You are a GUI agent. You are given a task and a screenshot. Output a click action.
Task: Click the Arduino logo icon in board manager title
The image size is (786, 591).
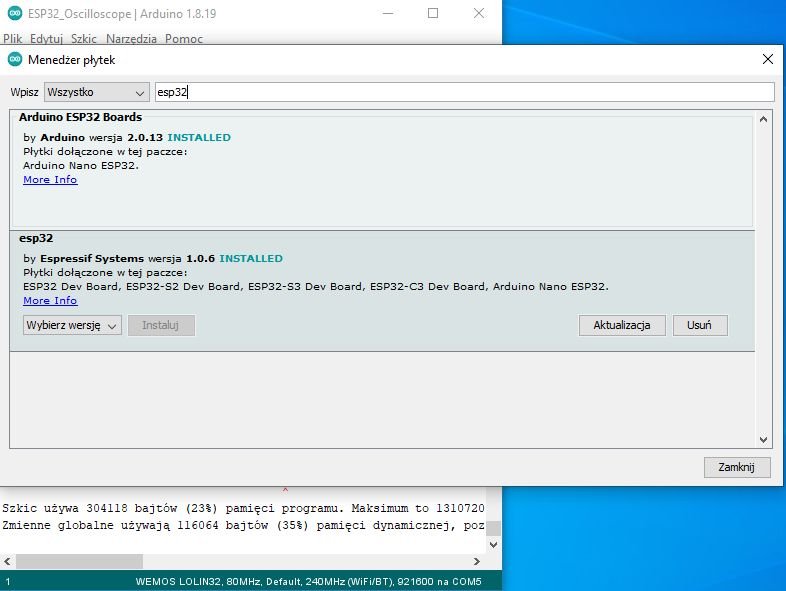click(x=15, y=60)
